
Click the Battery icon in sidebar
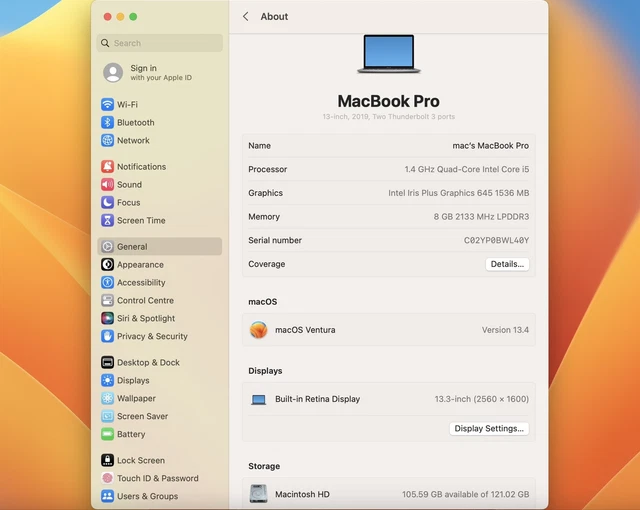click(107, 435)
